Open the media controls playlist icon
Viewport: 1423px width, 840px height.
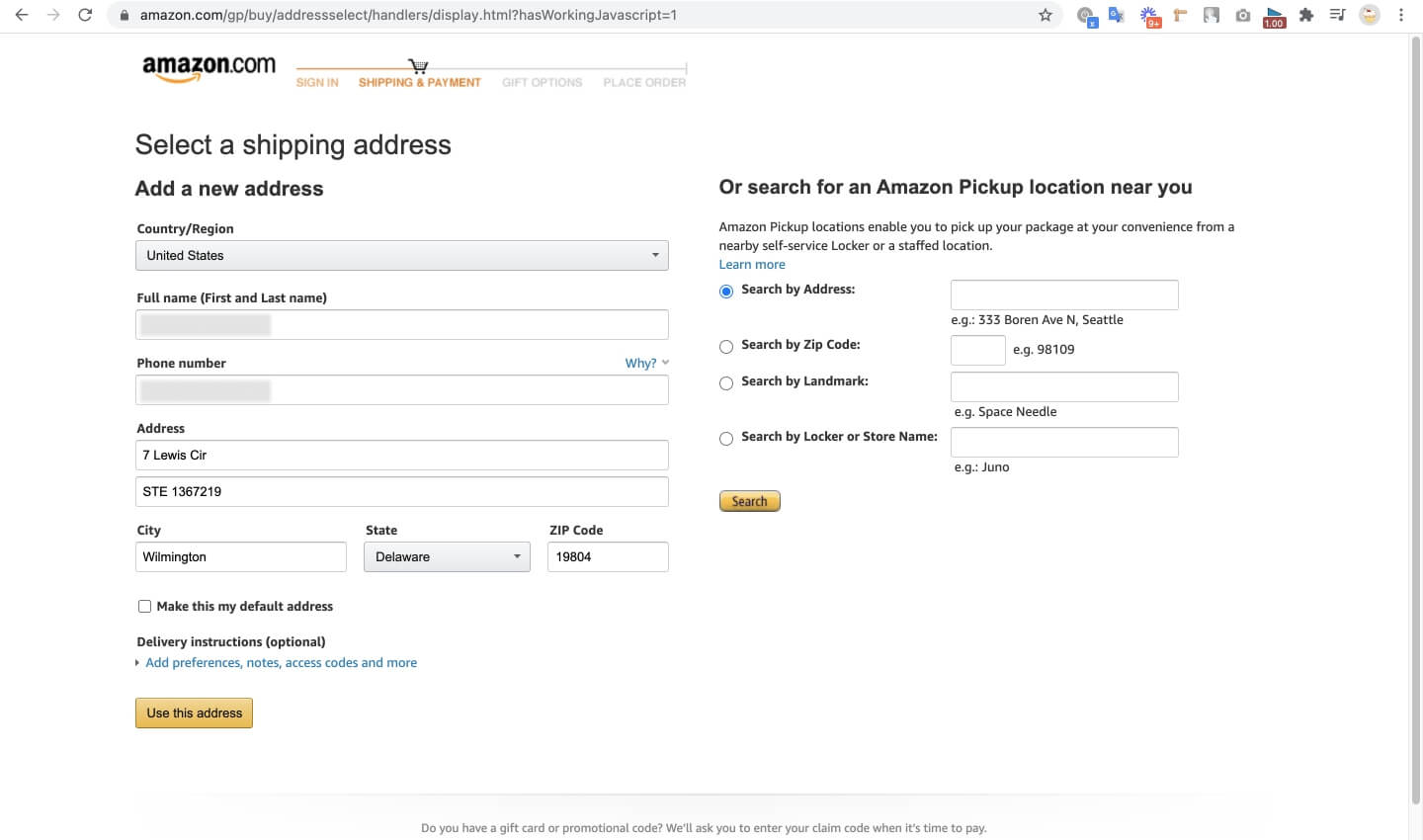(x=1337, y=15)
